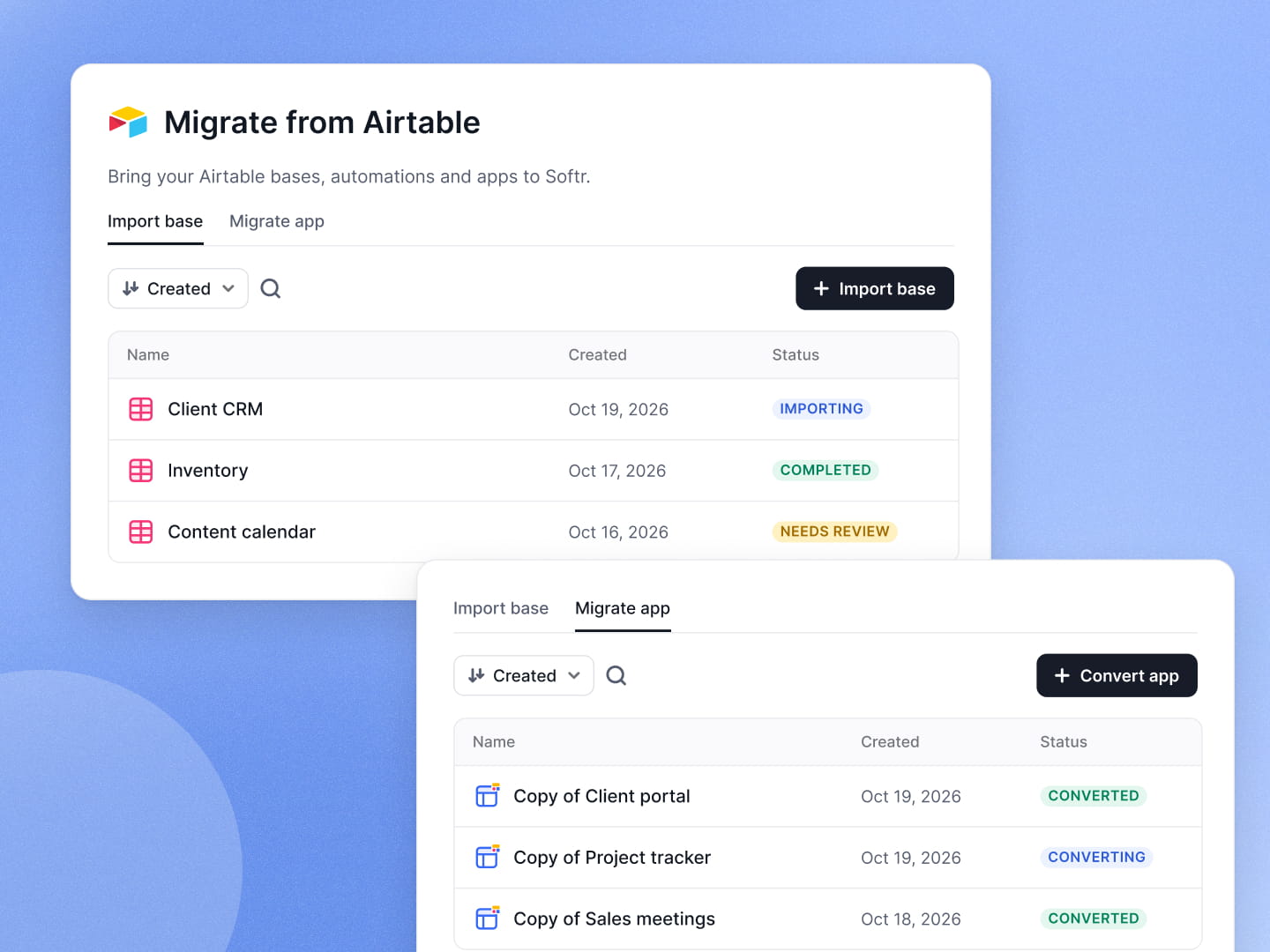
Task: Click the Import base button
Action: pos(875,288)
